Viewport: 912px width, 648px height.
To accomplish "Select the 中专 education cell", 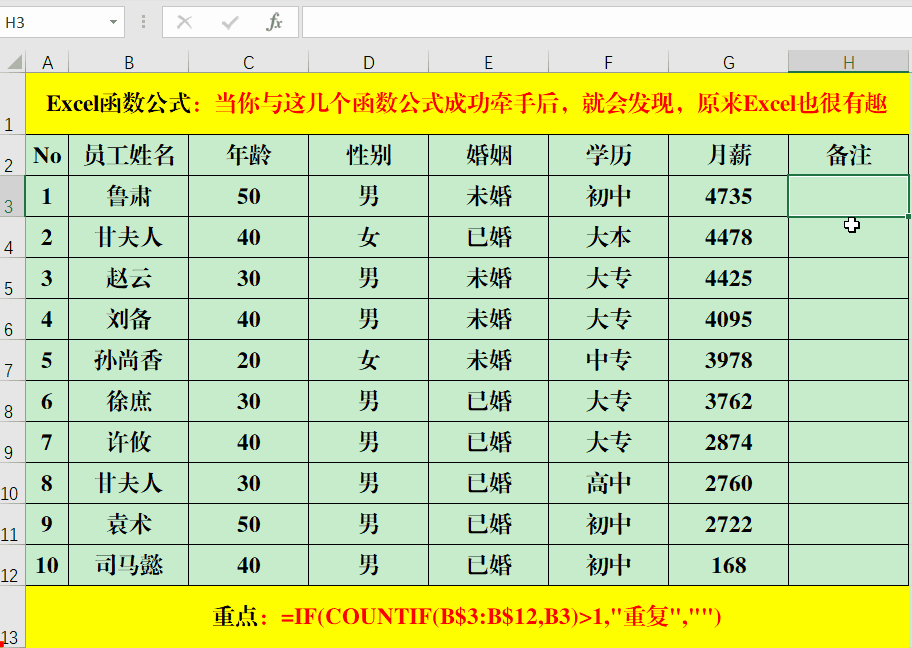I will (x=608, y=361).
